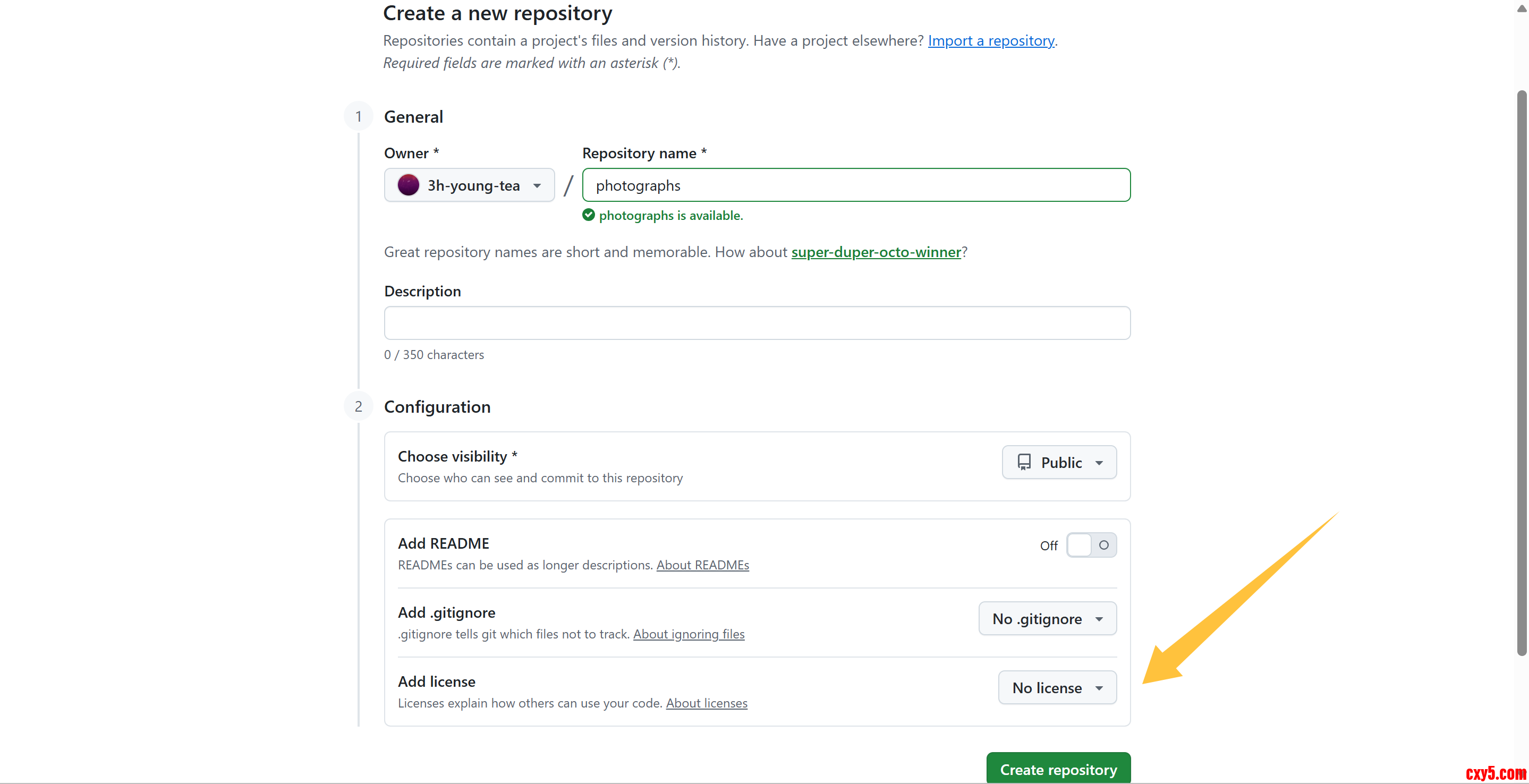Click the scrollbar up arrow

(x=1522, y=8)
